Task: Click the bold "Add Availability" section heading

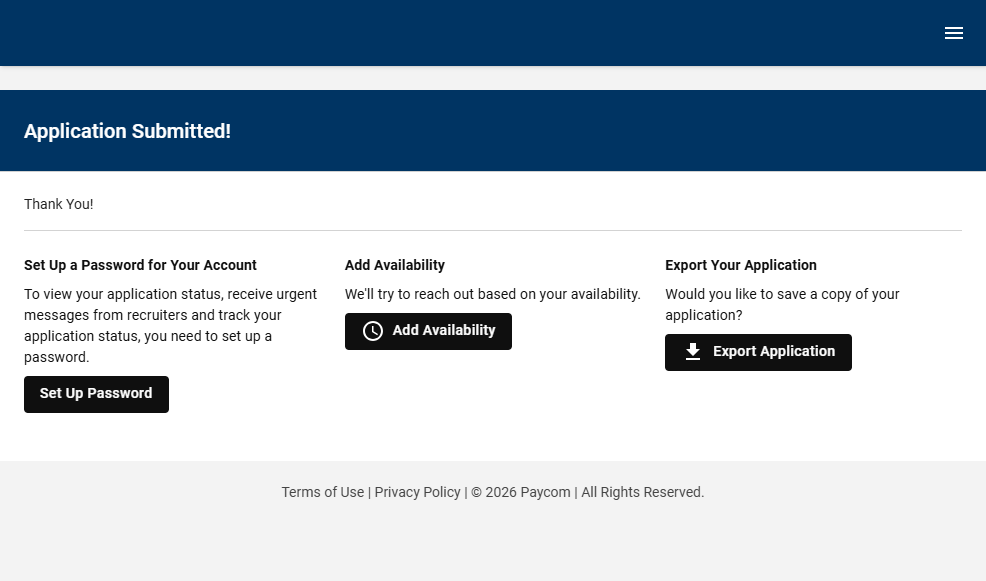Action: point(394,265)
